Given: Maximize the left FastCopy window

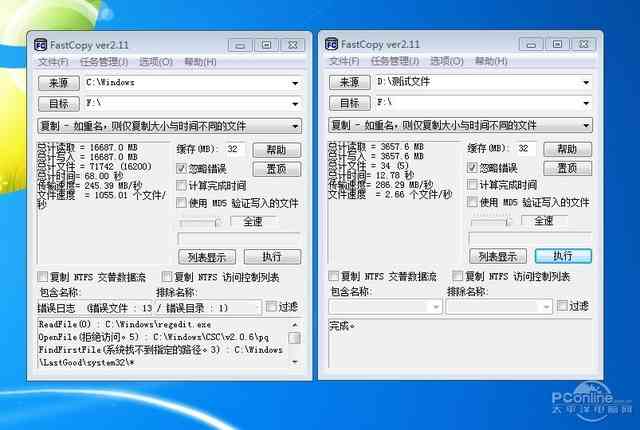Looking at the screenshot, I should 267,45.
